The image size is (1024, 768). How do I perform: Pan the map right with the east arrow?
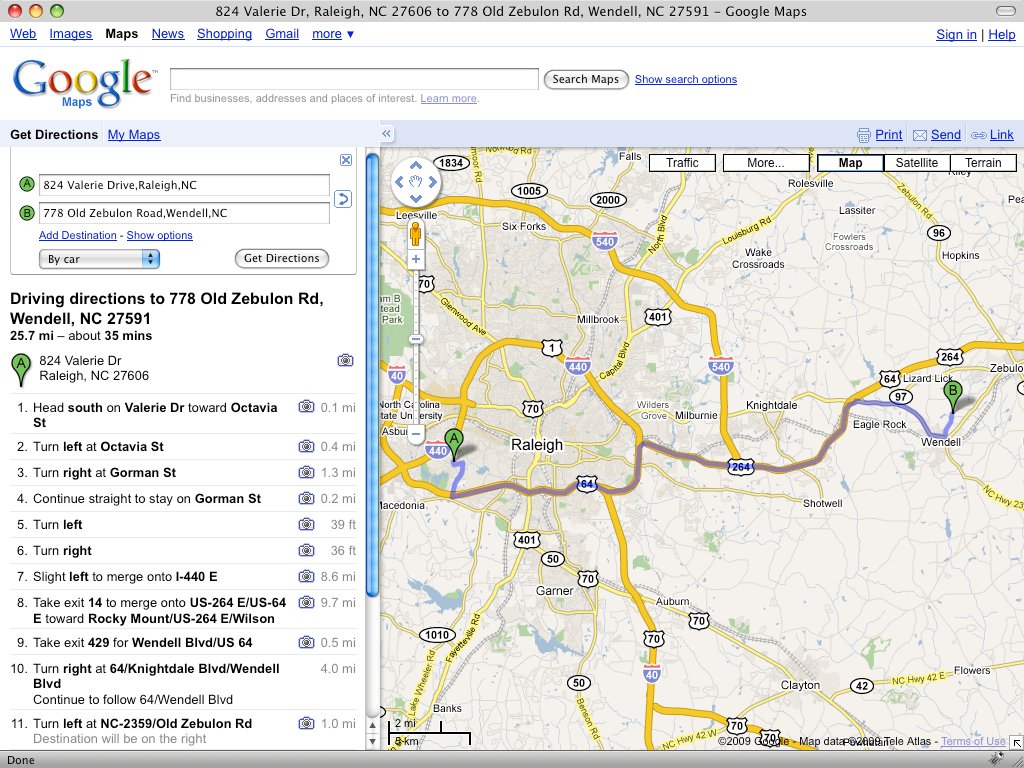(x=432, y=182)
